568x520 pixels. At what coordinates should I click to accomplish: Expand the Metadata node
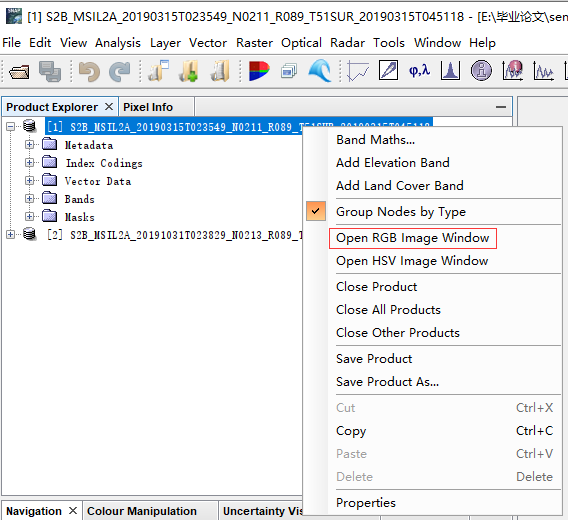(30, 145)
